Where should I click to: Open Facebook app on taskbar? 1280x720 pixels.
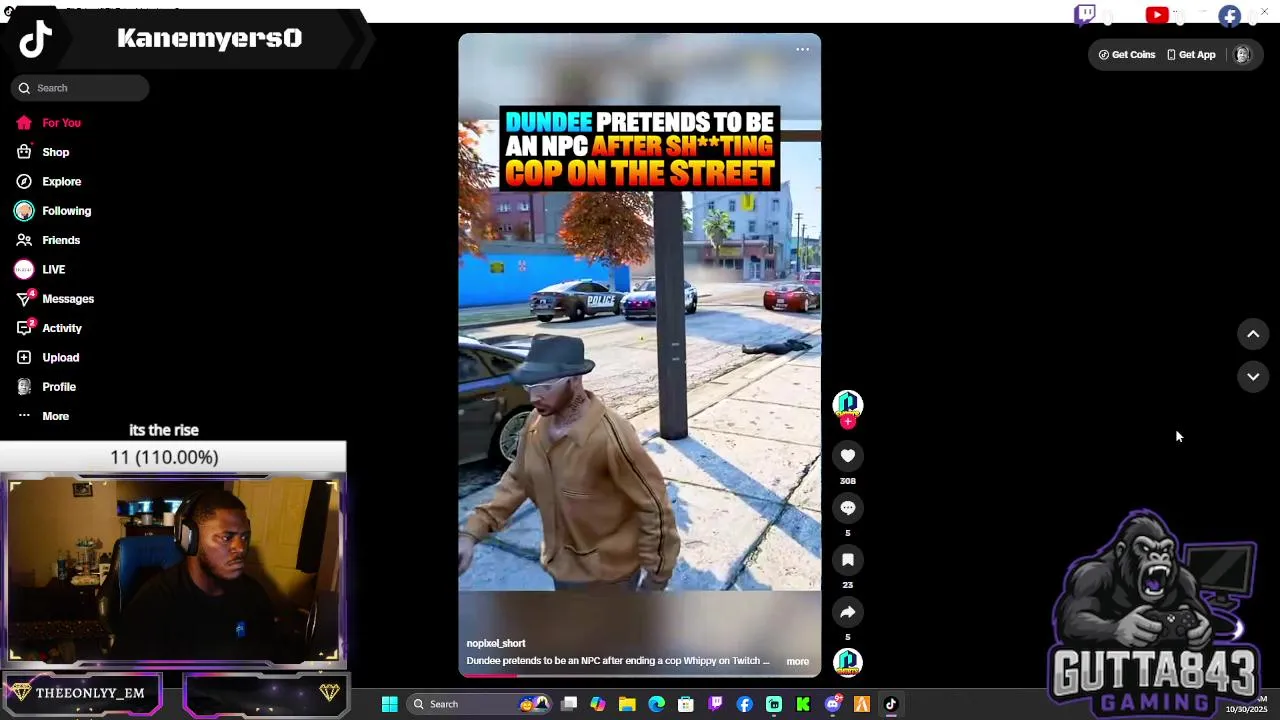coord(745,704)
